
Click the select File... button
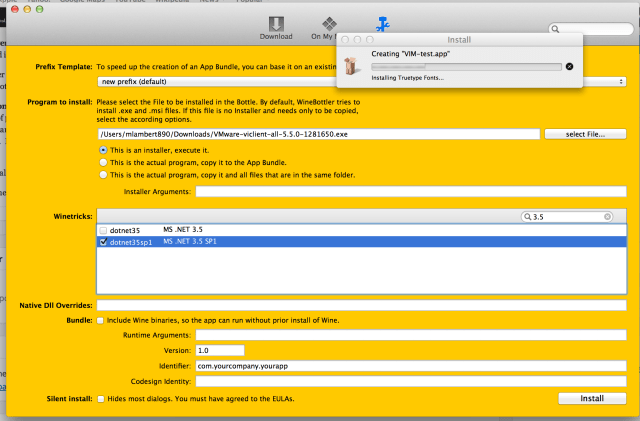click(585, 134)
